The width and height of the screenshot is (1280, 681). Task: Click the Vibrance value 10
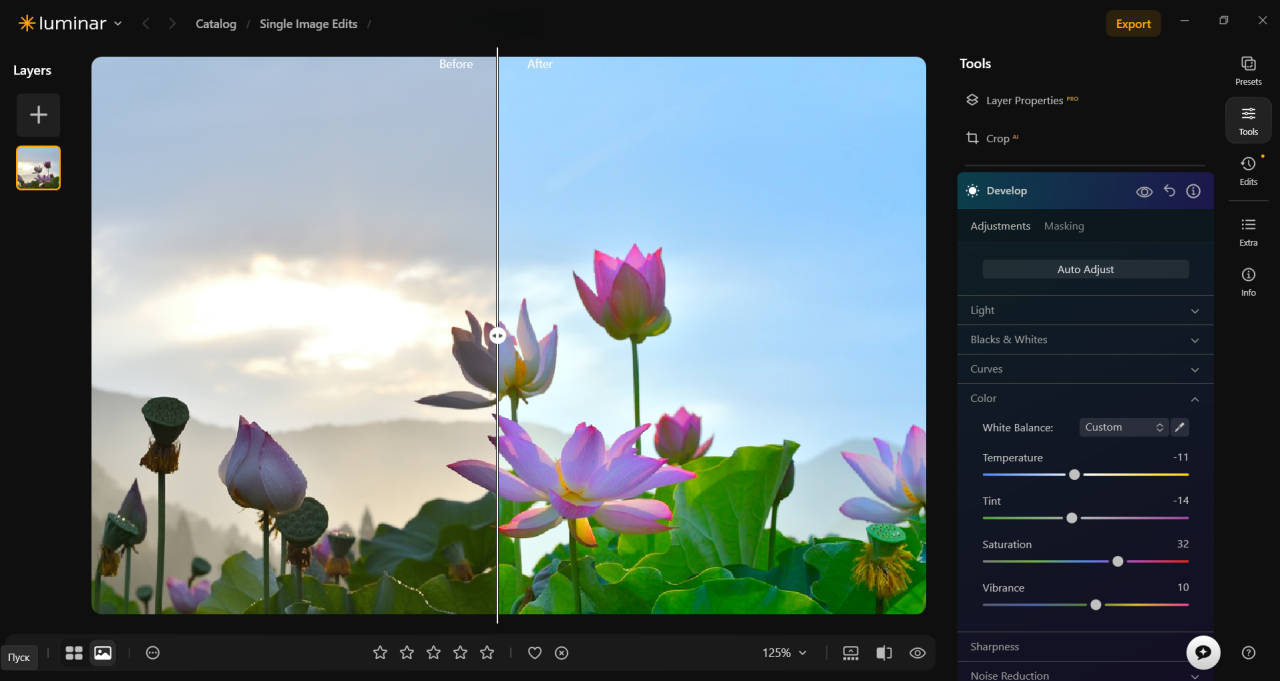coord(1182,587)
